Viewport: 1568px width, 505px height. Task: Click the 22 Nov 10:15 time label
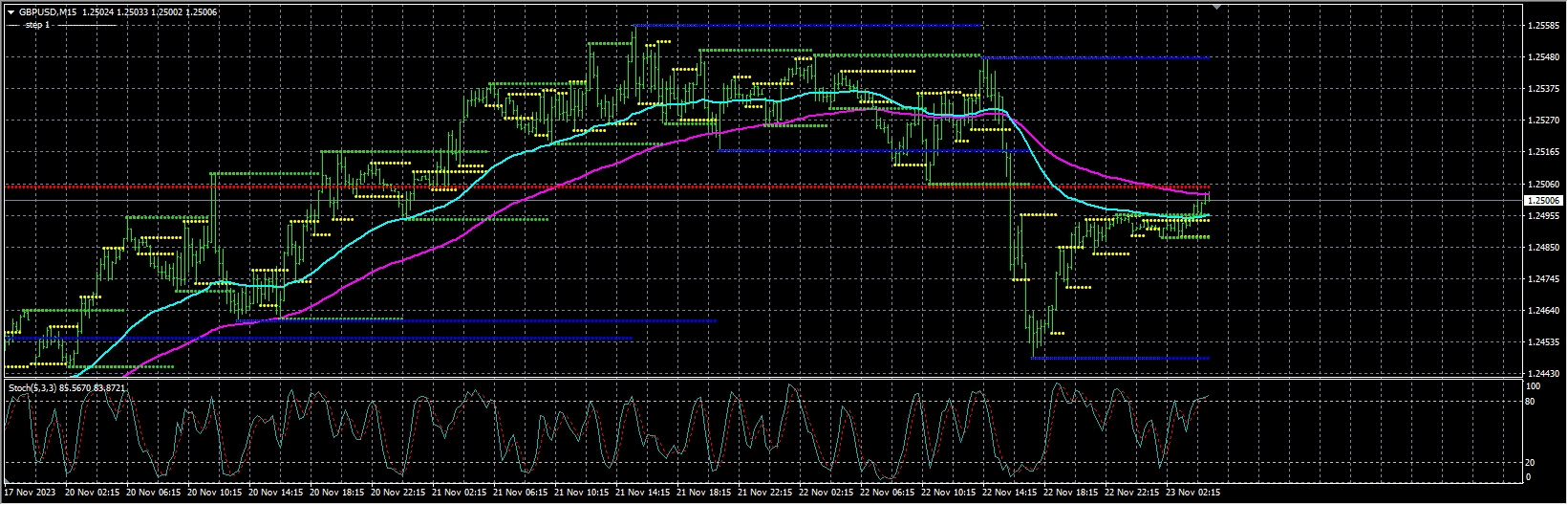point(951,494)
